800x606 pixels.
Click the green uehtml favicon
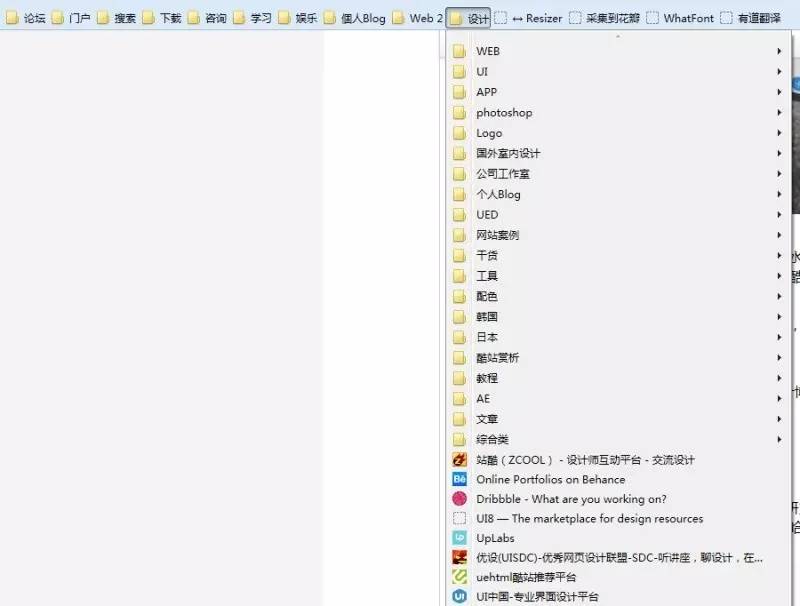pos(458,578)
